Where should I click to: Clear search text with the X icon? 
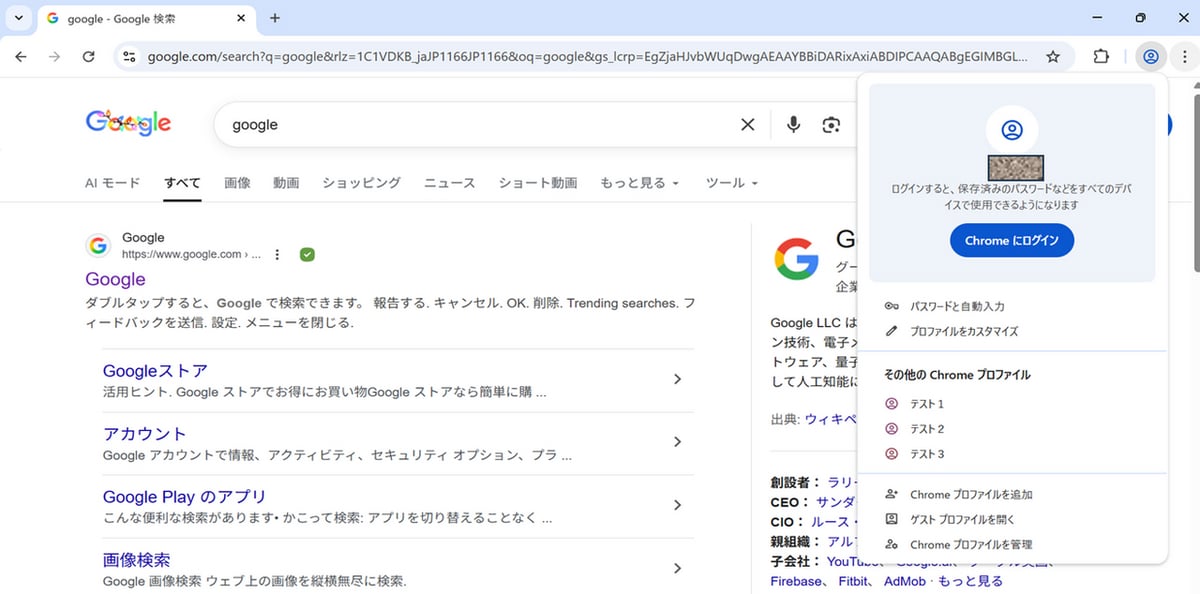(747, 125)
